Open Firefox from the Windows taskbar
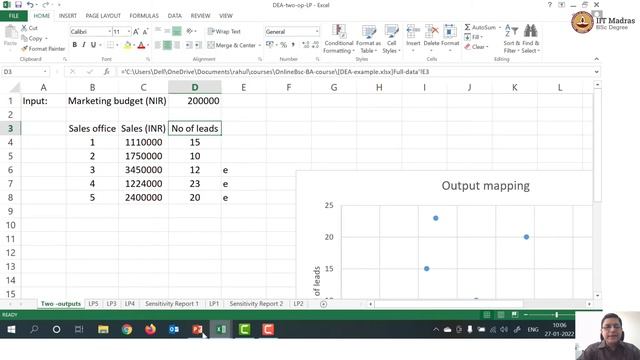The image size is (640, 360). point(150,329)
